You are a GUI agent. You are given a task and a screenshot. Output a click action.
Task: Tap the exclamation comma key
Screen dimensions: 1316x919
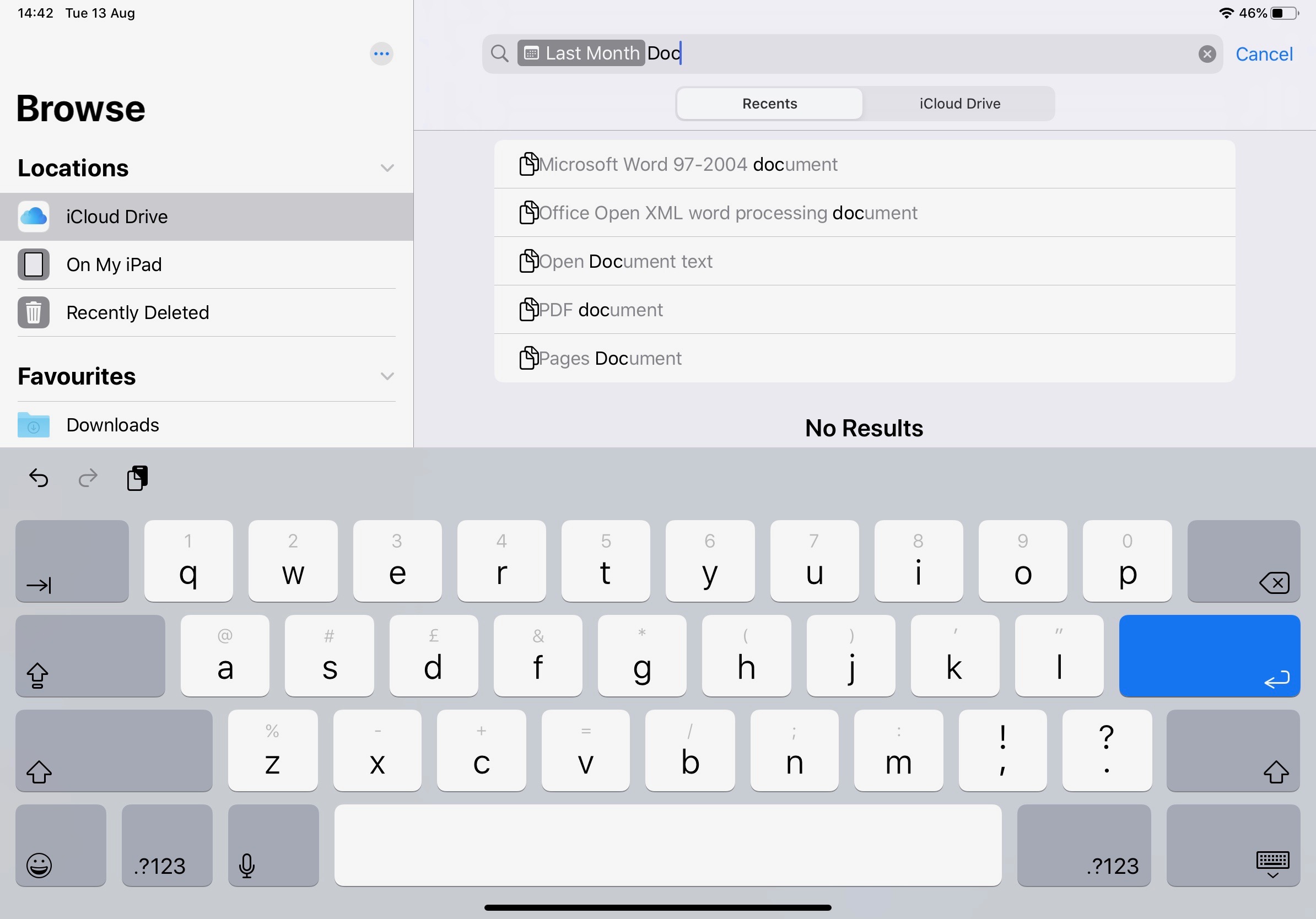tap(1002, 751)
